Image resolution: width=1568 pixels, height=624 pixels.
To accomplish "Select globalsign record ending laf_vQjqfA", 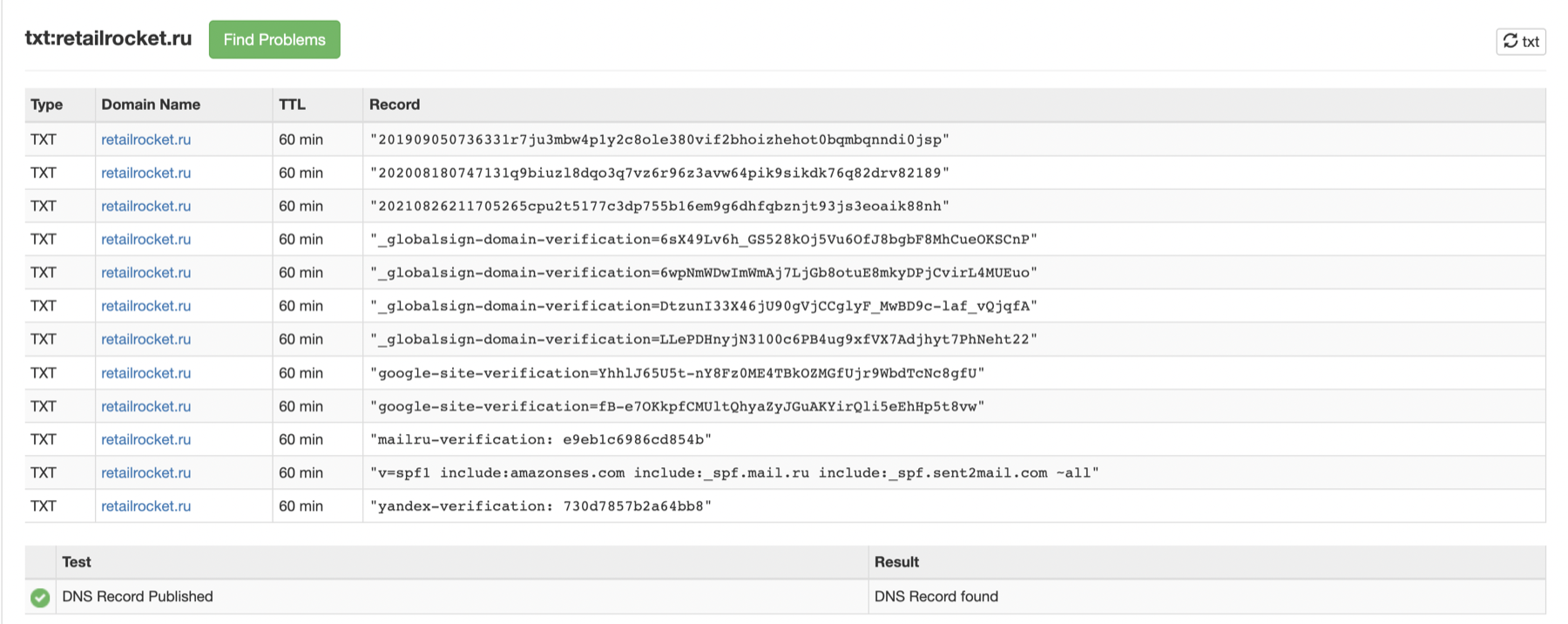I will [x=704, y=306].
